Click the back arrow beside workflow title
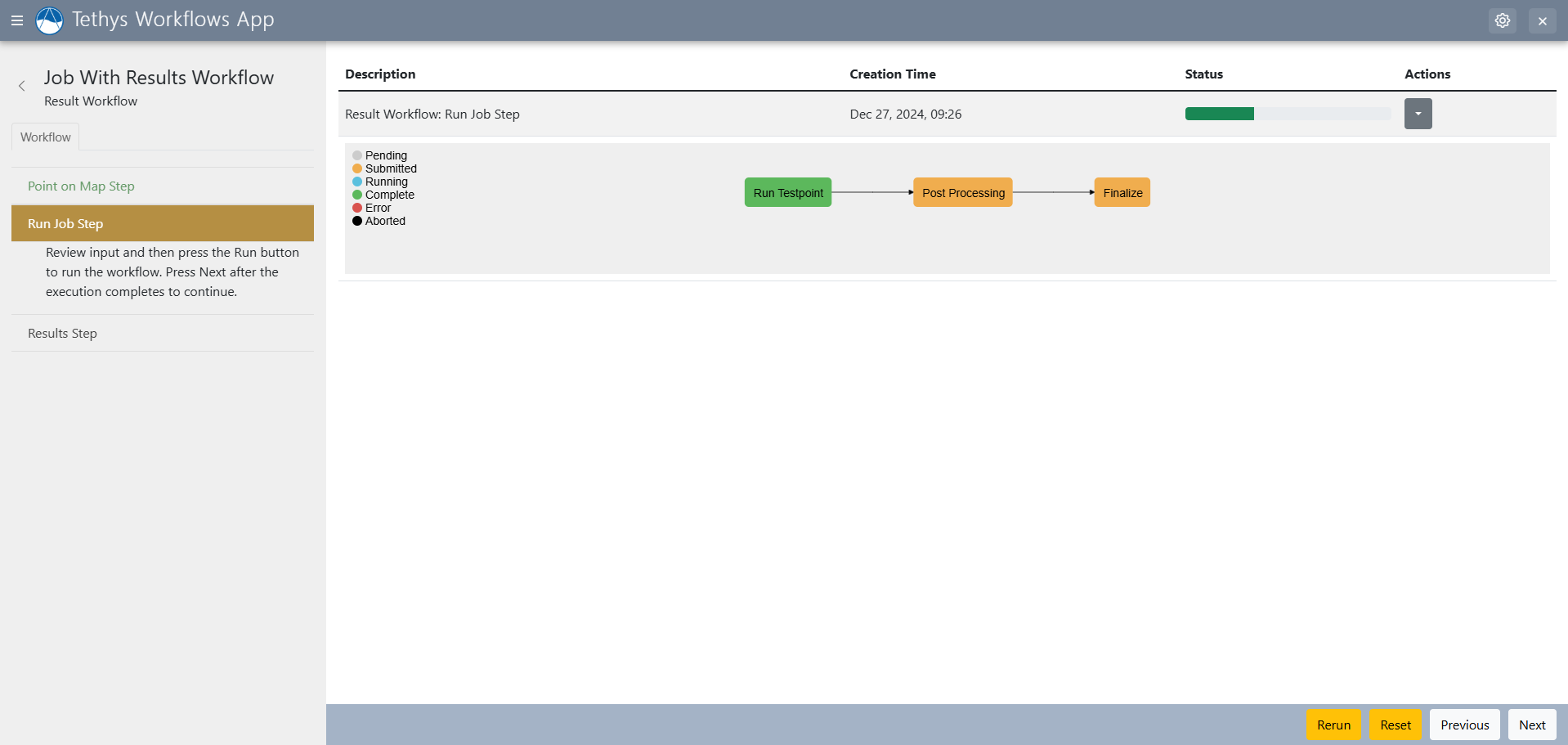 21,85
